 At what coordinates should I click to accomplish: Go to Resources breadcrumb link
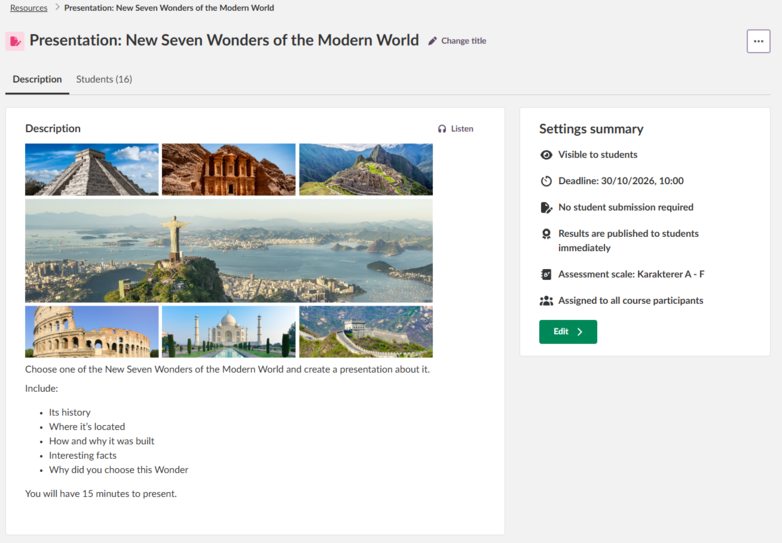point(28,8)
